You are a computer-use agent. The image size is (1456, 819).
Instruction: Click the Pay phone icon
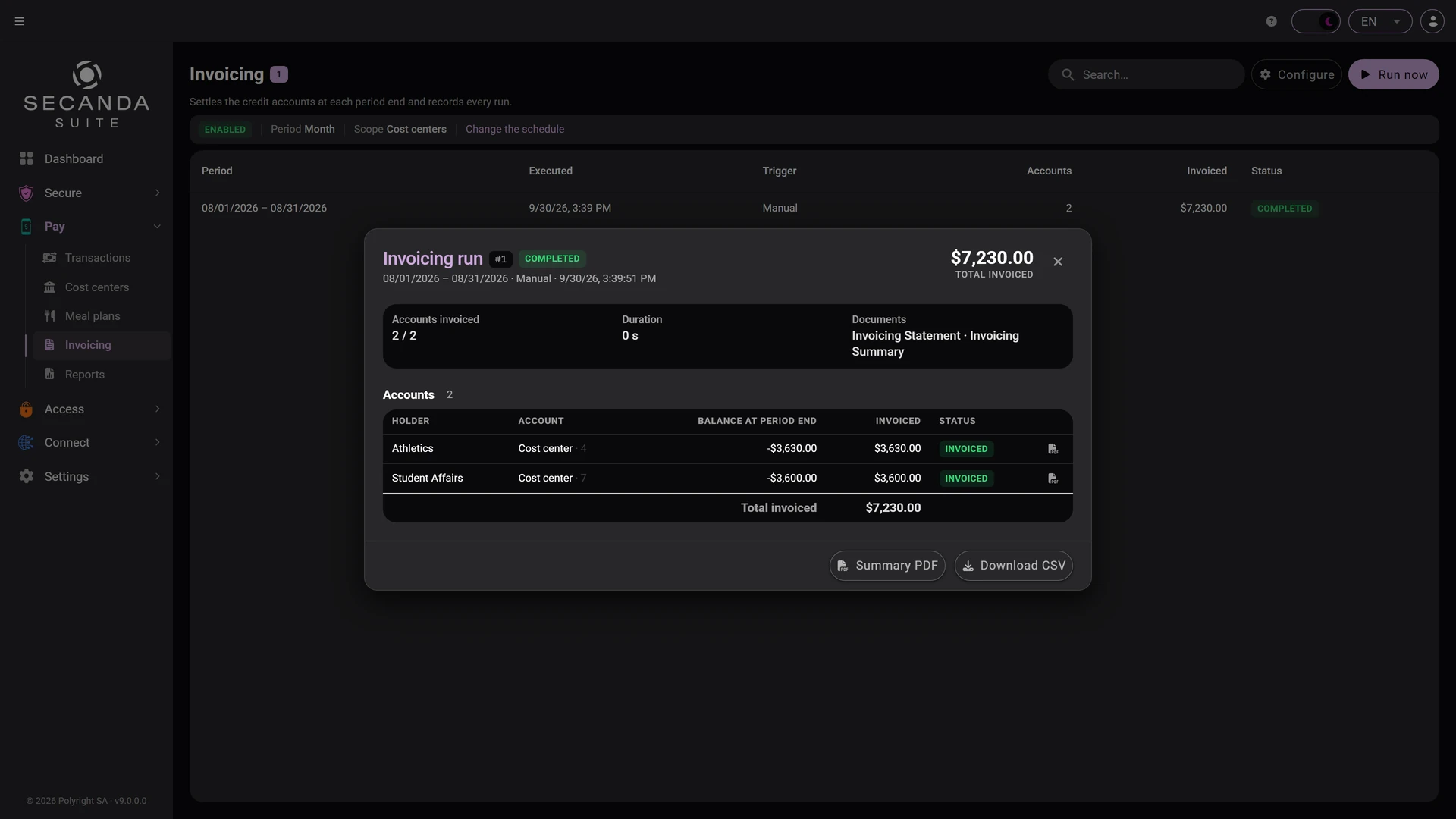pyautogui.click(x=27, y=226)
